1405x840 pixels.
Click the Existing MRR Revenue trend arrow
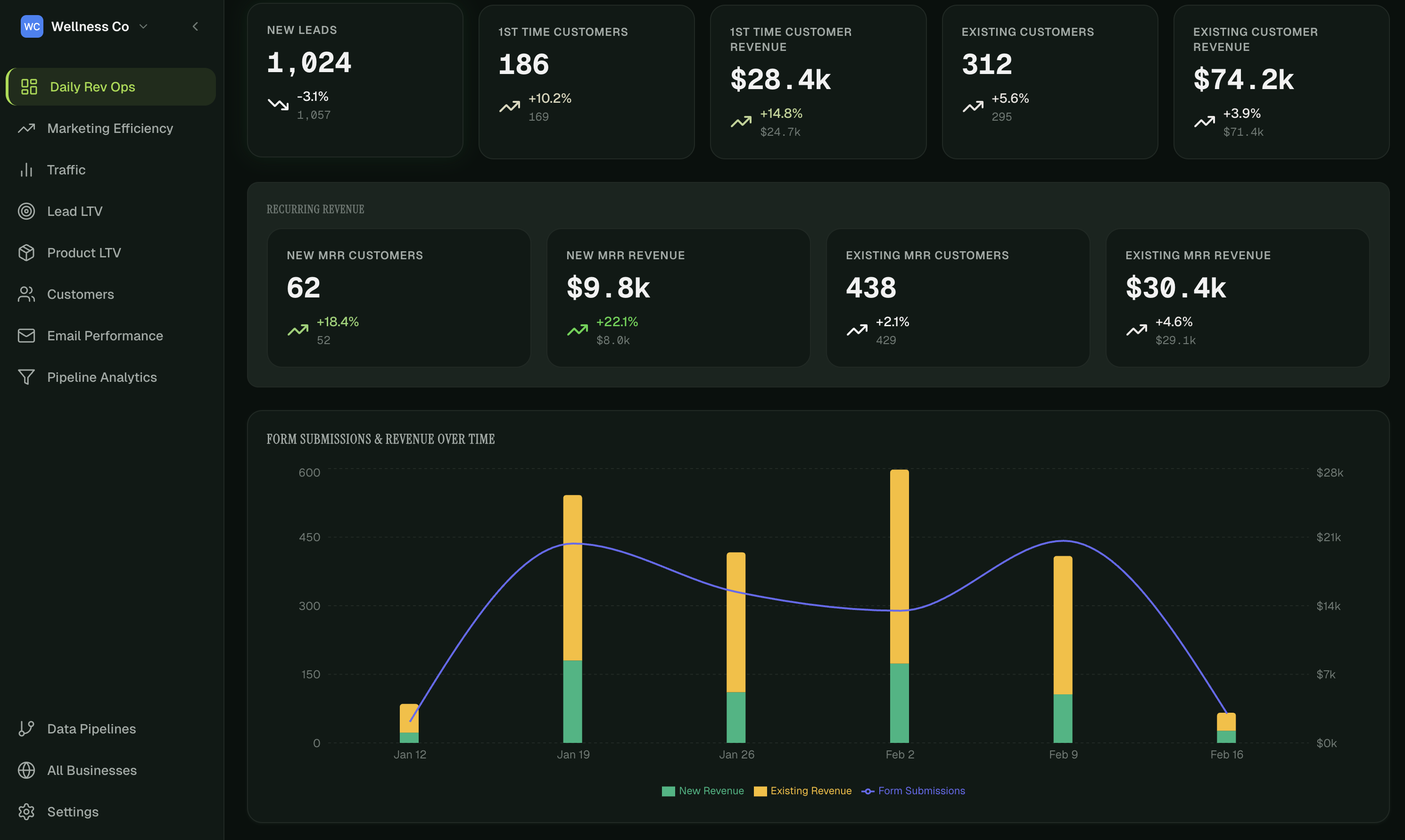pos(1136,330)
